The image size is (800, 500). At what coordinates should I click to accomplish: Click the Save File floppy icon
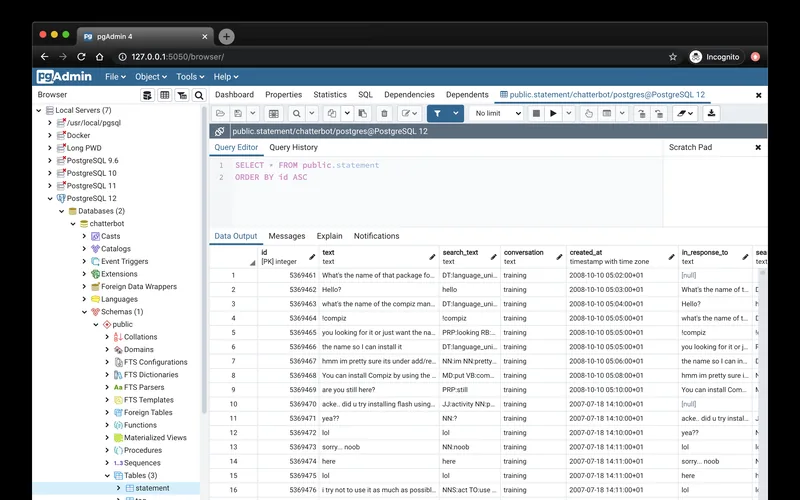(238, 113)
